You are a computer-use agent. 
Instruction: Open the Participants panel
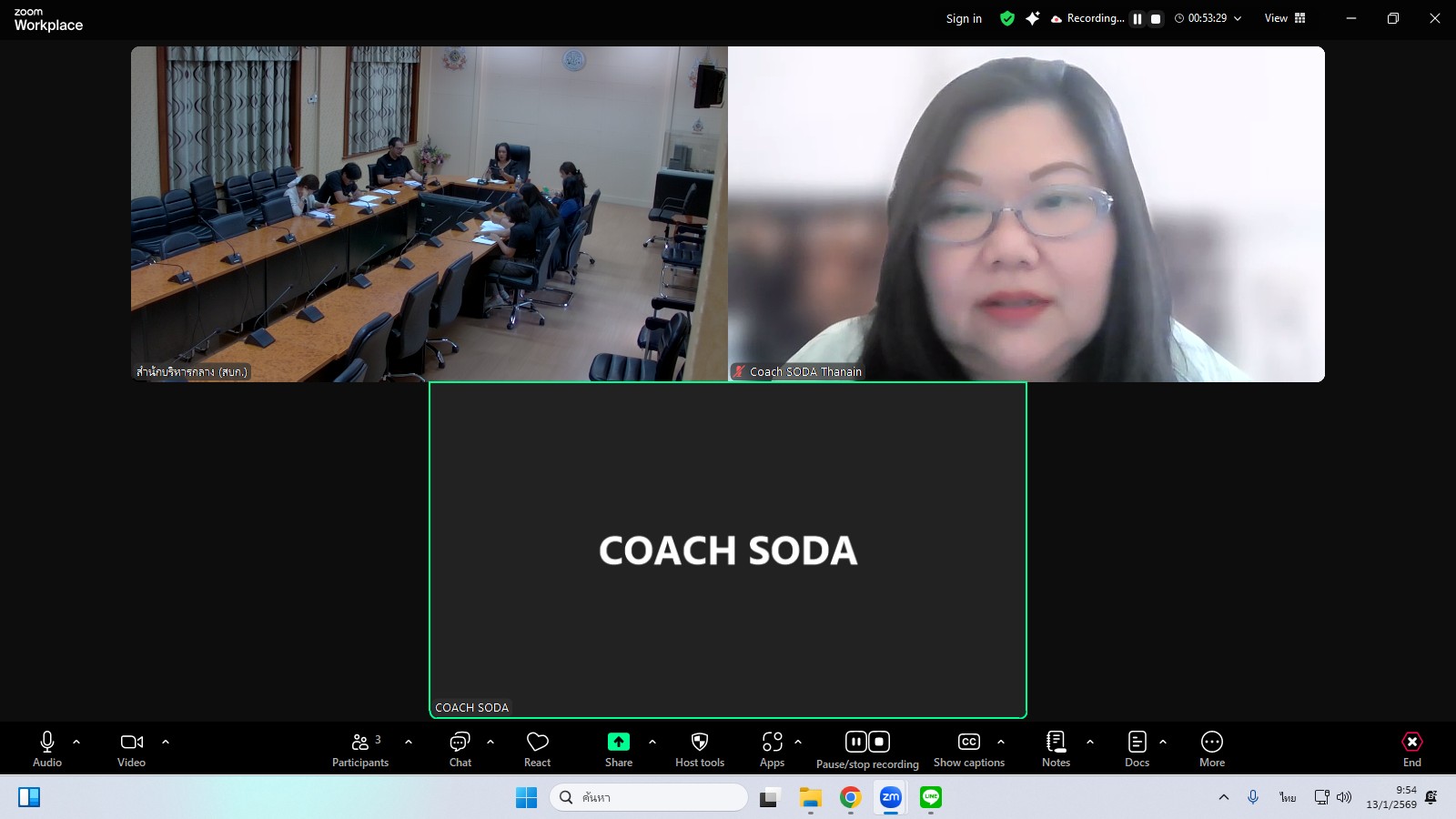(x=360, y=749)
